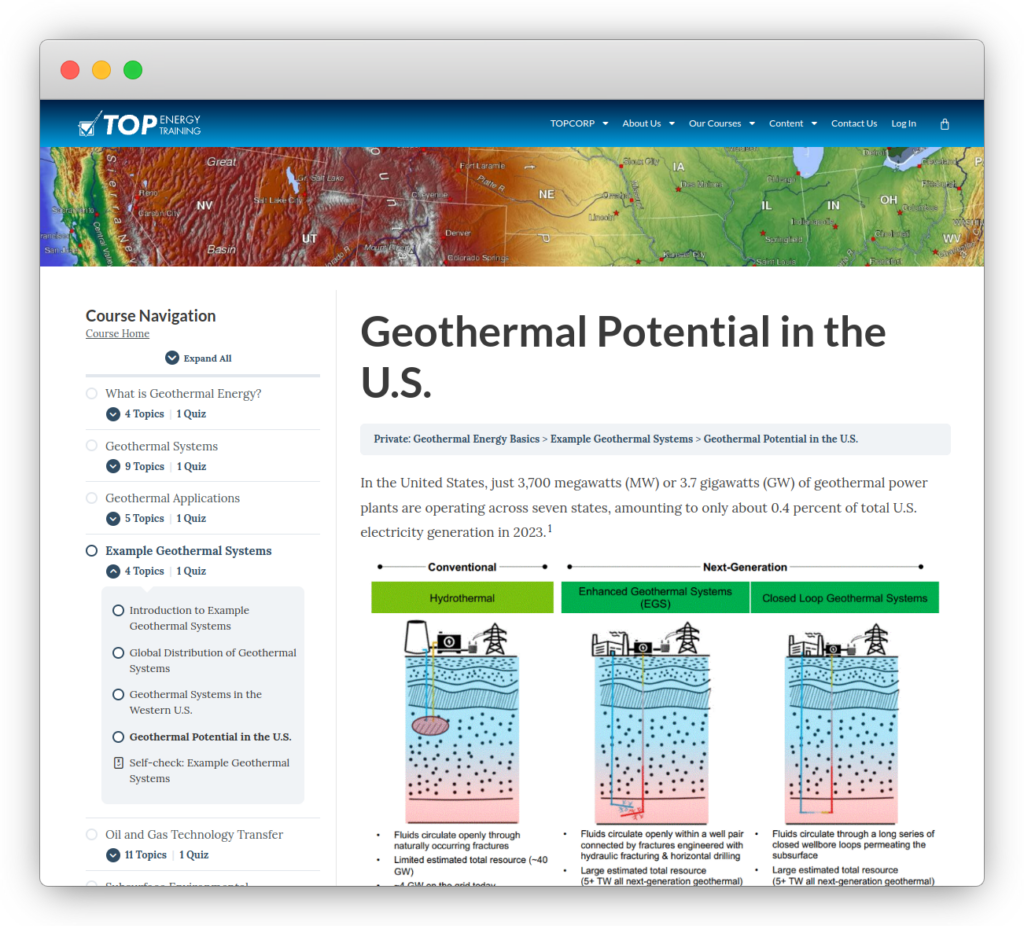1024x926 pixels.
Task: Click the Private: Geothermal Energy Basics breadcrumb
Action: click(x=456, y=439)
